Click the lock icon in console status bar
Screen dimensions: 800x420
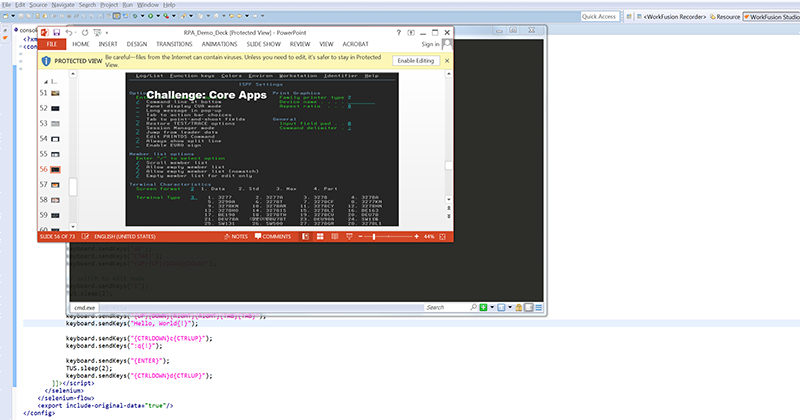tap(519, 307)
